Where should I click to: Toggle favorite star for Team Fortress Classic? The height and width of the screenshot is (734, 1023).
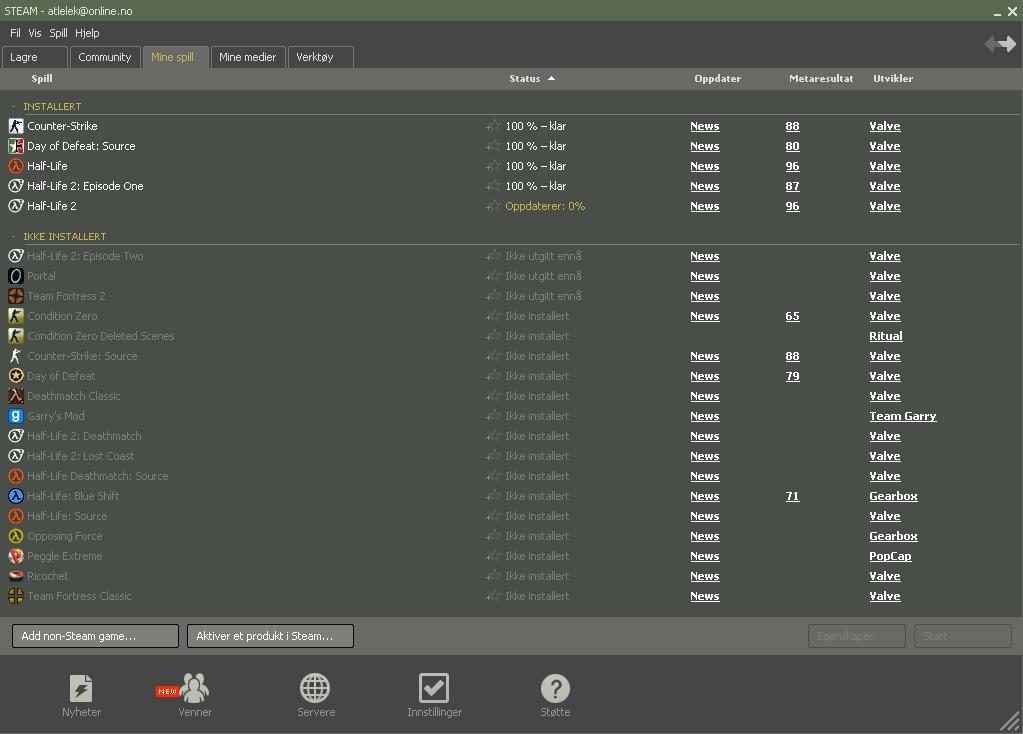pos(493,596)
